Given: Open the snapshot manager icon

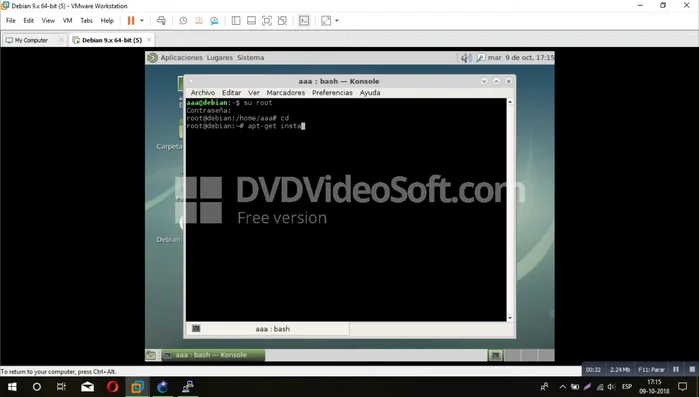Looking at the screenshot, I should pyautogui.click(x=214, y=20).
